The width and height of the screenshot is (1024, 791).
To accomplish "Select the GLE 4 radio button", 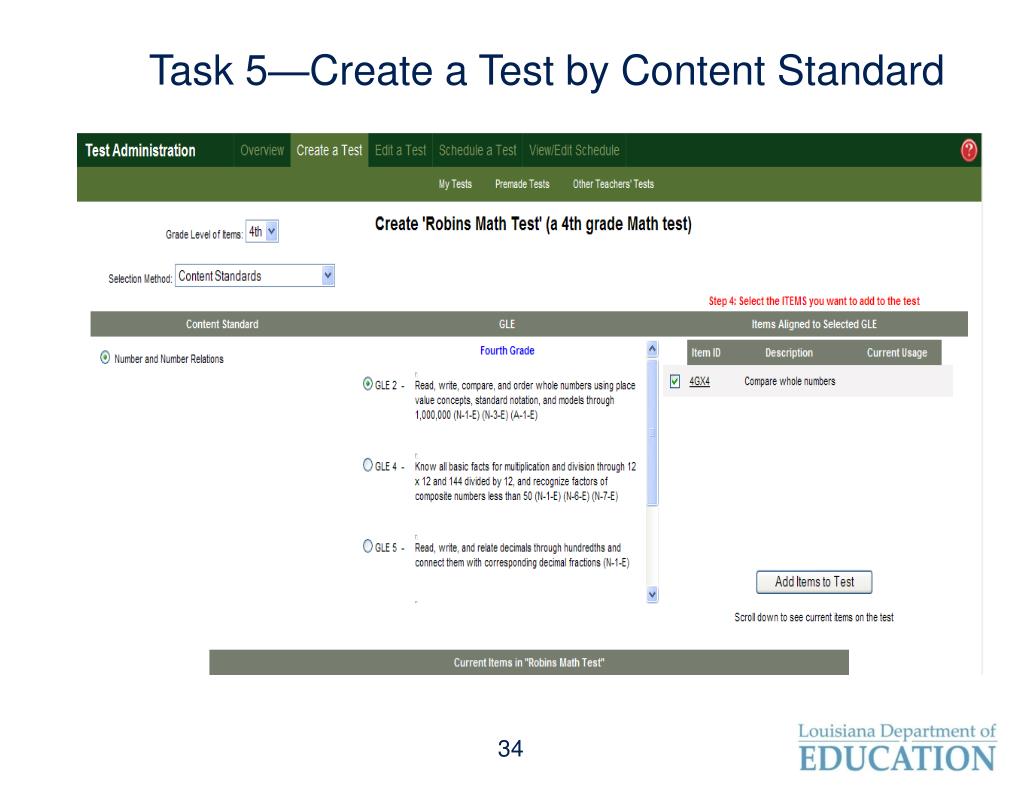I will [368, 465].
